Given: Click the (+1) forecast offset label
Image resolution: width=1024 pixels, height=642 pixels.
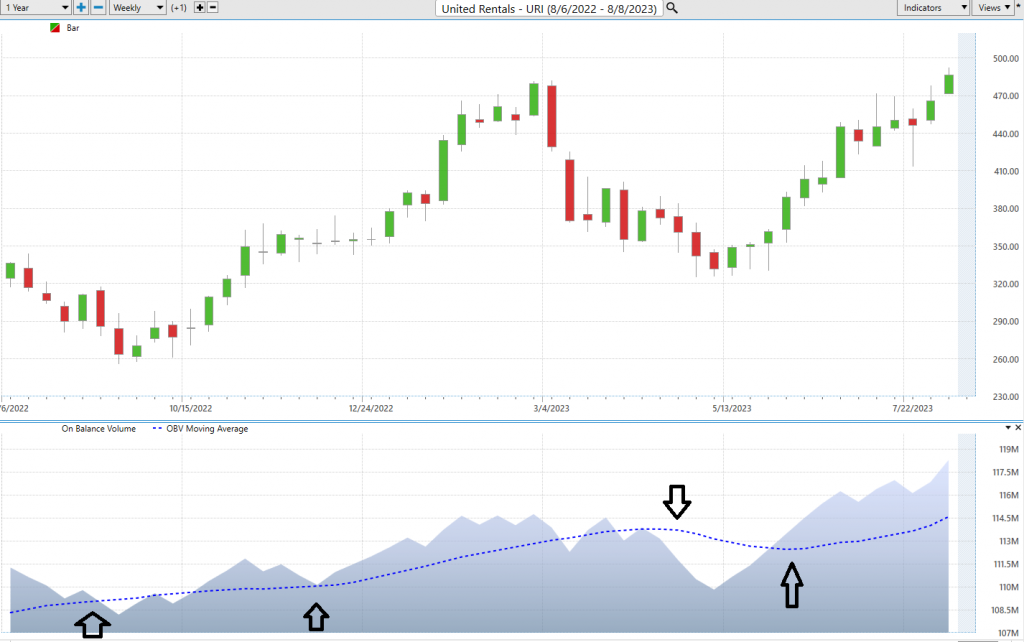Looking at the screenshot, I should click(x=179, y=8).
